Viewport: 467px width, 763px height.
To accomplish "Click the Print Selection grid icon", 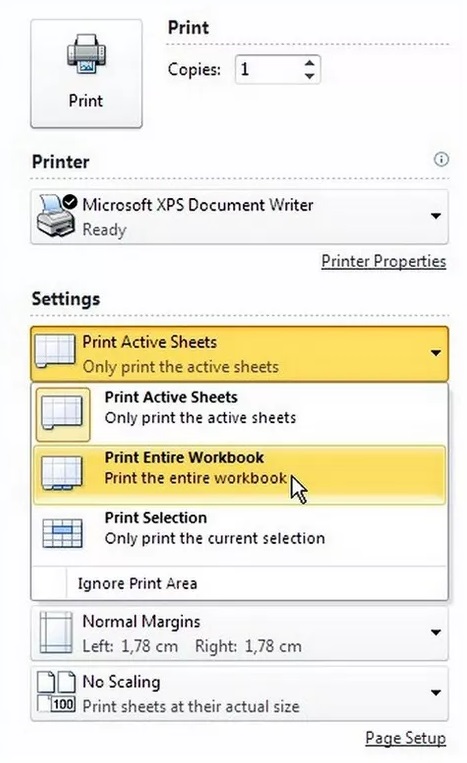I will point(62,533).
